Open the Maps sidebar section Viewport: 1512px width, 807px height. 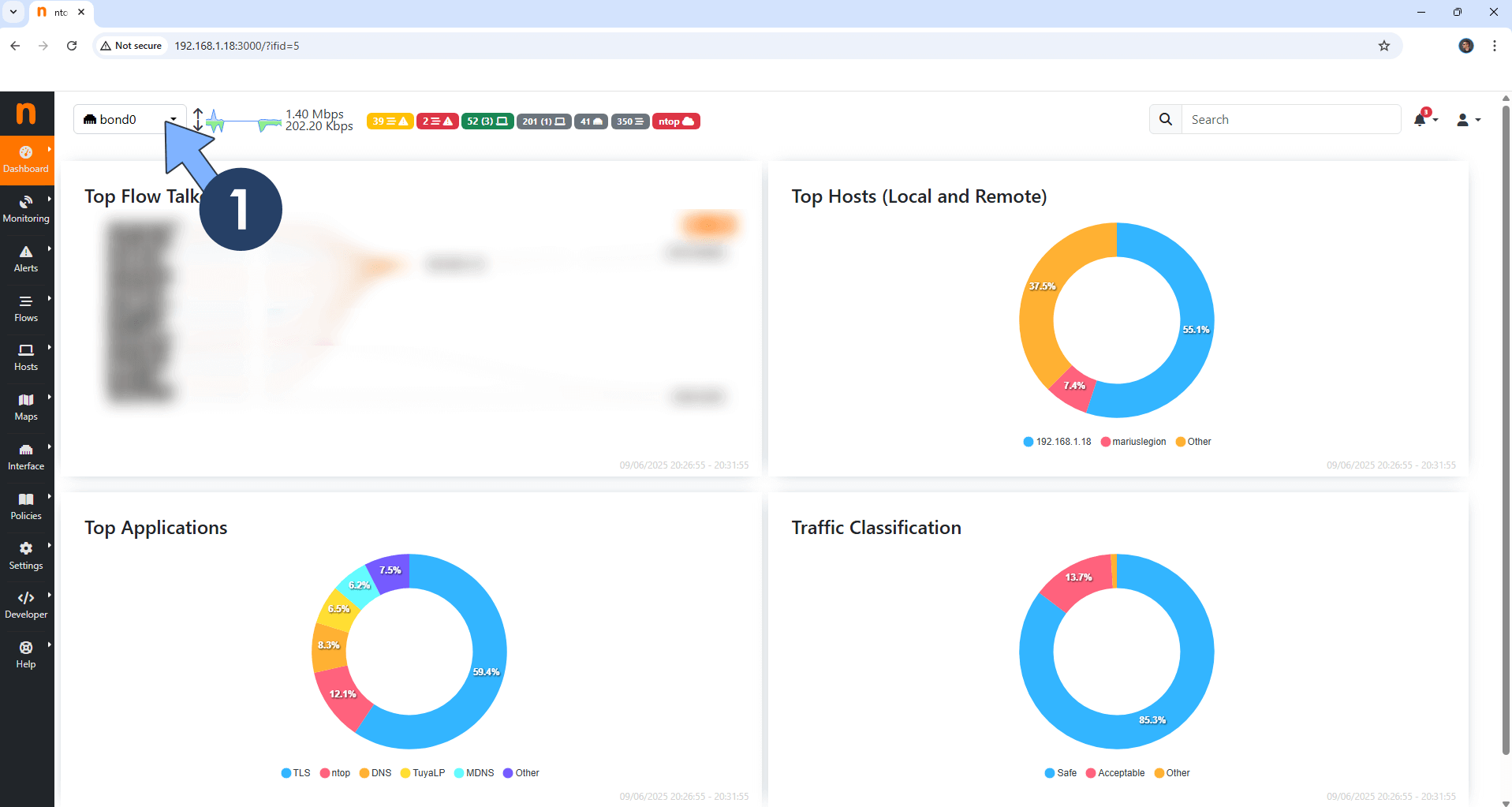pyautogui.click(x=26, y=408)
